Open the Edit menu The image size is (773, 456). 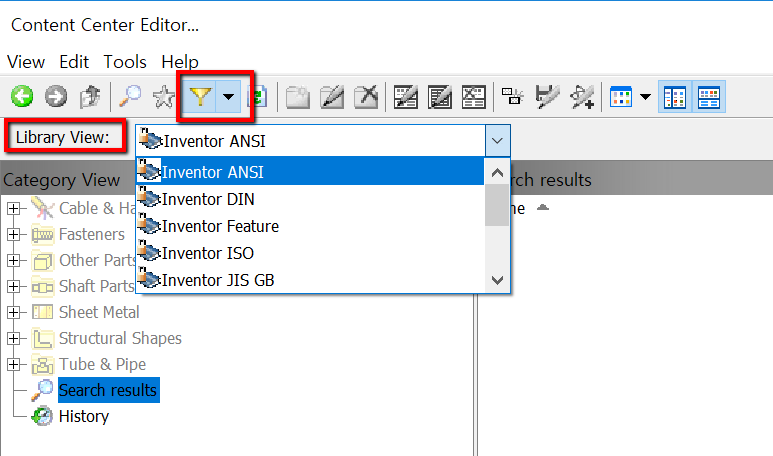74,62
